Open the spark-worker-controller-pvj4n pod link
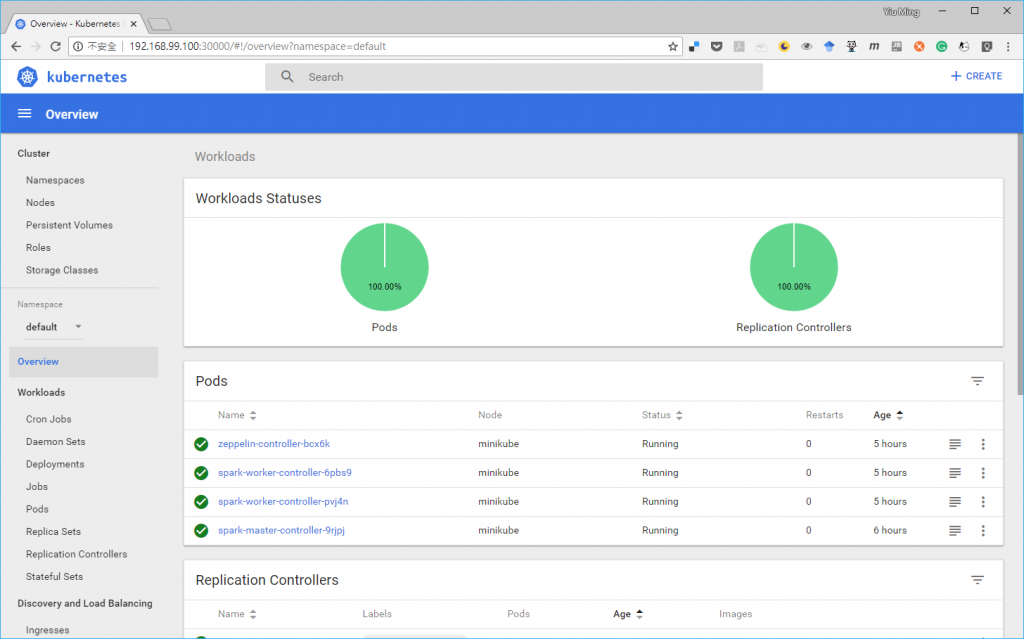 coord(283,501)
